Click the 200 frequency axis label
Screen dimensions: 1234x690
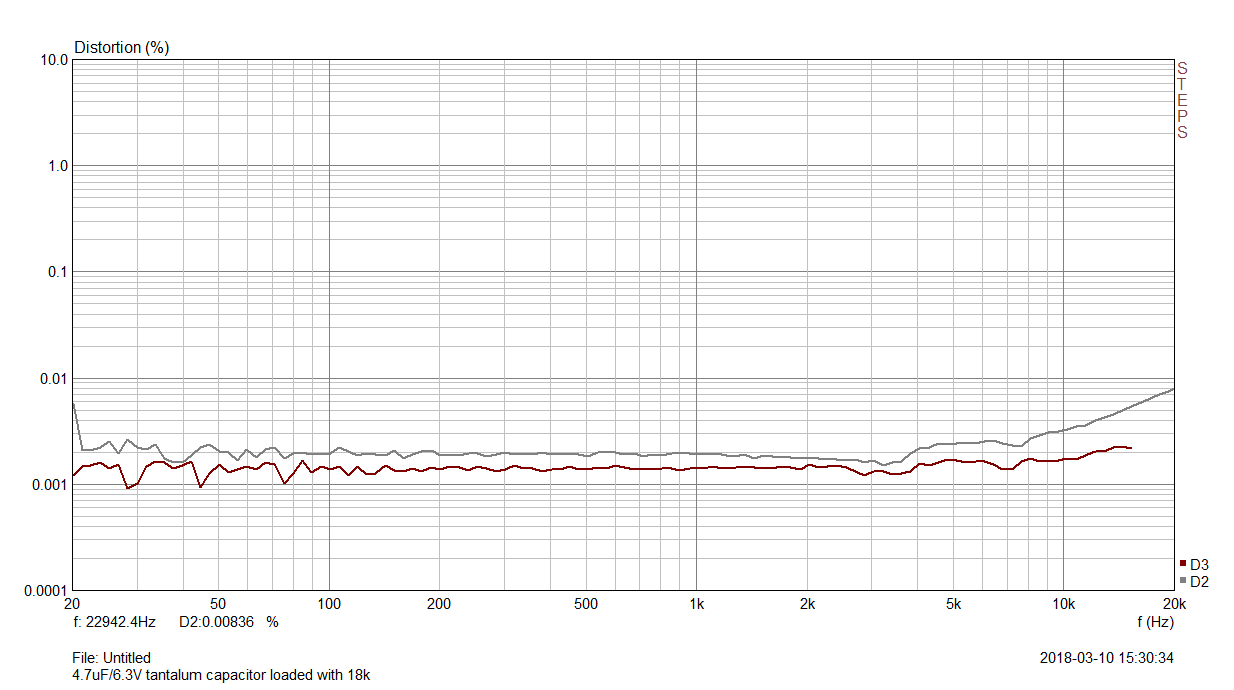click(439, 604)
